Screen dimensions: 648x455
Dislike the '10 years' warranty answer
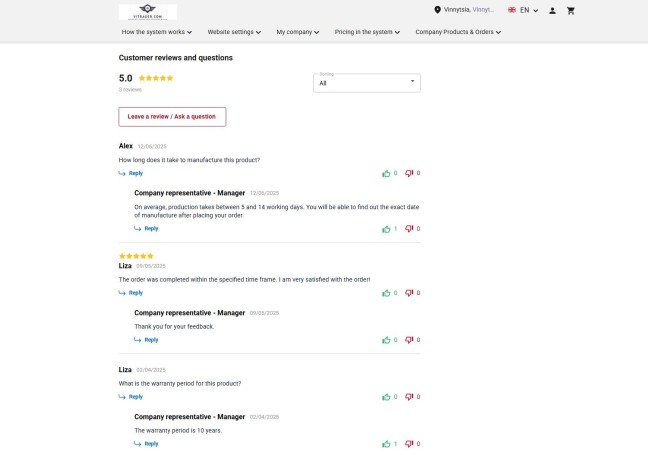click(x=409, y=444)
